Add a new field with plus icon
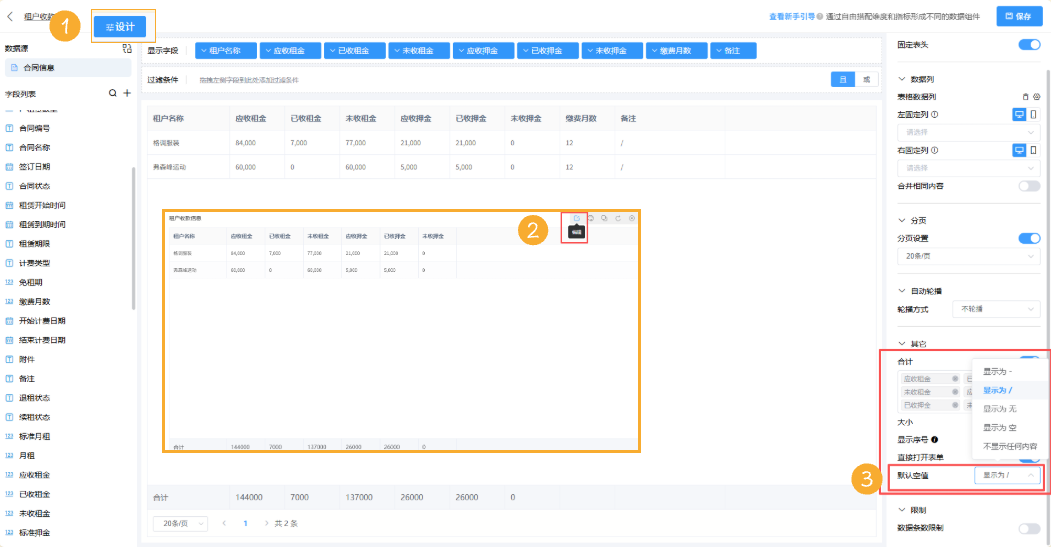 click(127, 93)
